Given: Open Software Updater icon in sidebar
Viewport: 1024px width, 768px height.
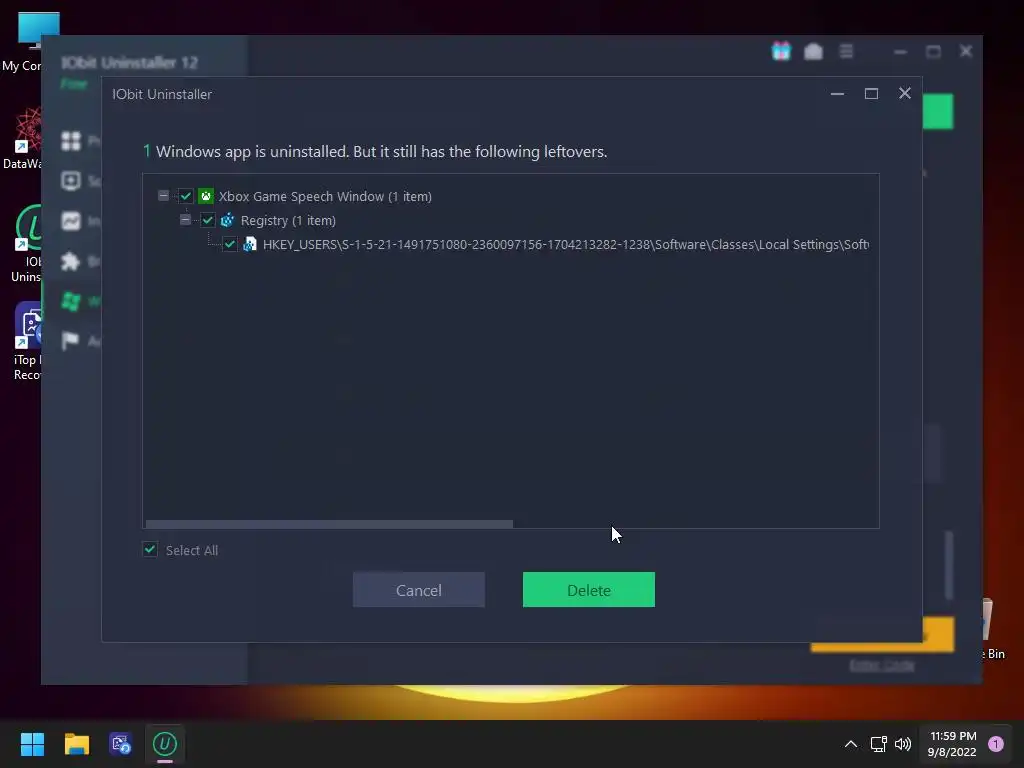Looking at the screenshot, I should (x=71, y=181).
